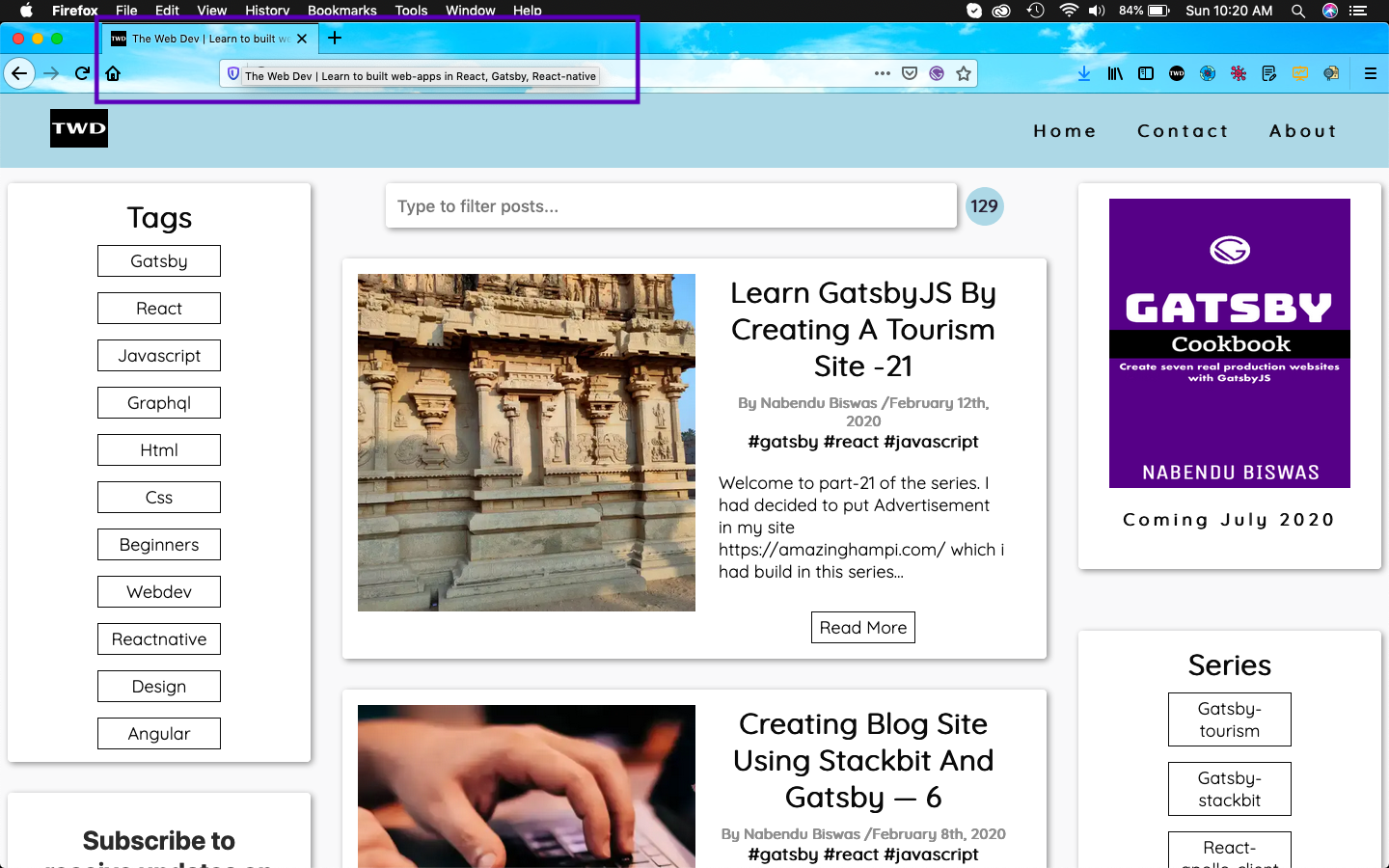Open Creating Blog Site Using Stackbit title
This screenshot has width=1389, height=868.
click(863, 761)
